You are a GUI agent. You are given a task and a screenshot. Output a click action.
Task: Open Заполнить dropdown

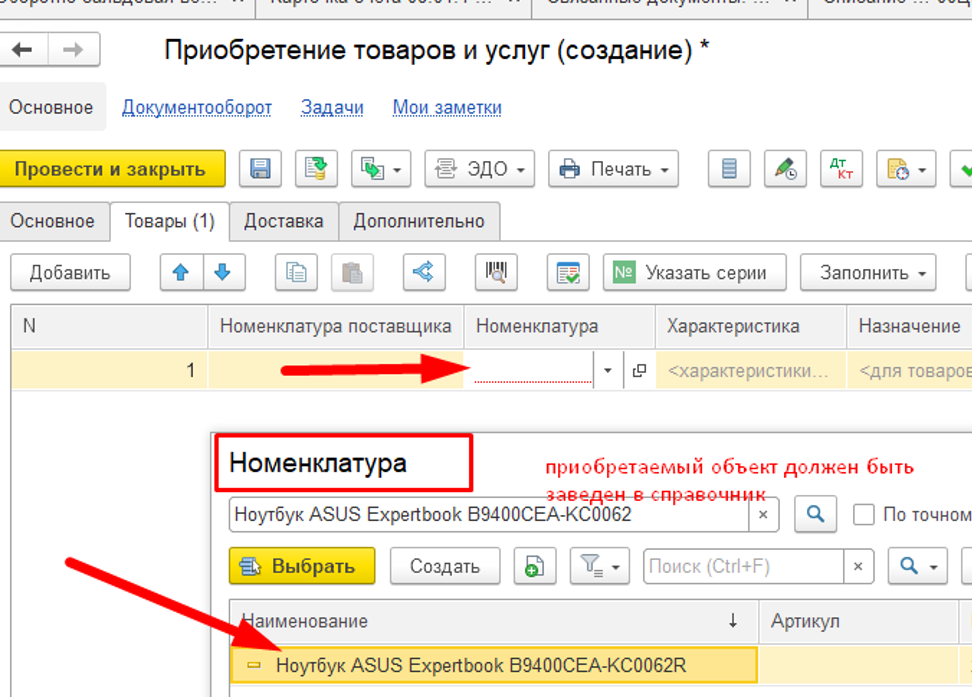(x=868, y=272)
